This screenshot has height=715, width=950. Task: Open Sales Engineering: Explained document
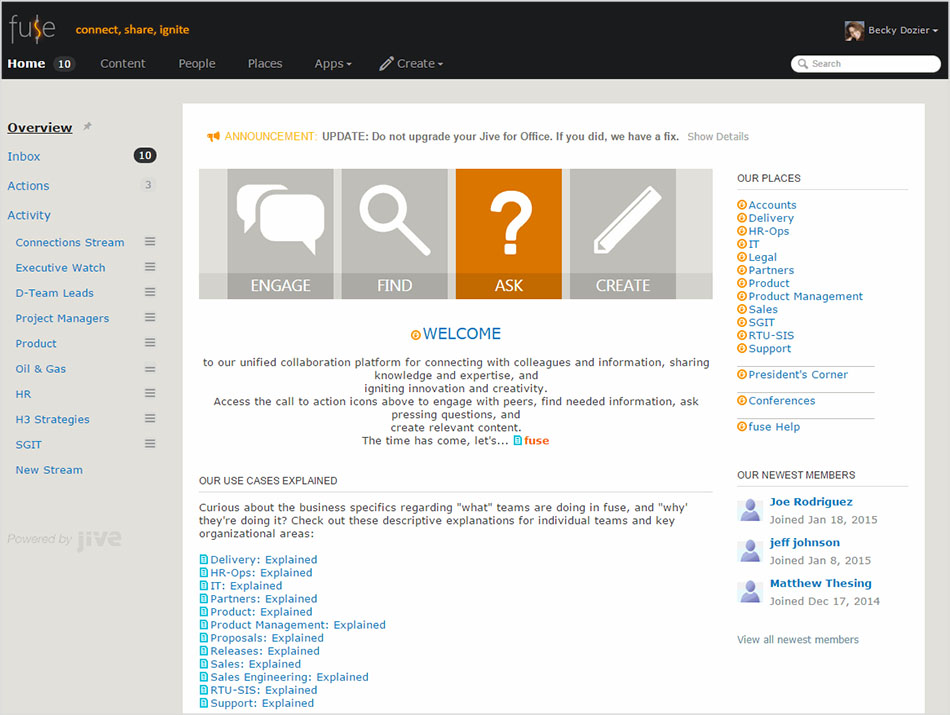coord(289,677)
